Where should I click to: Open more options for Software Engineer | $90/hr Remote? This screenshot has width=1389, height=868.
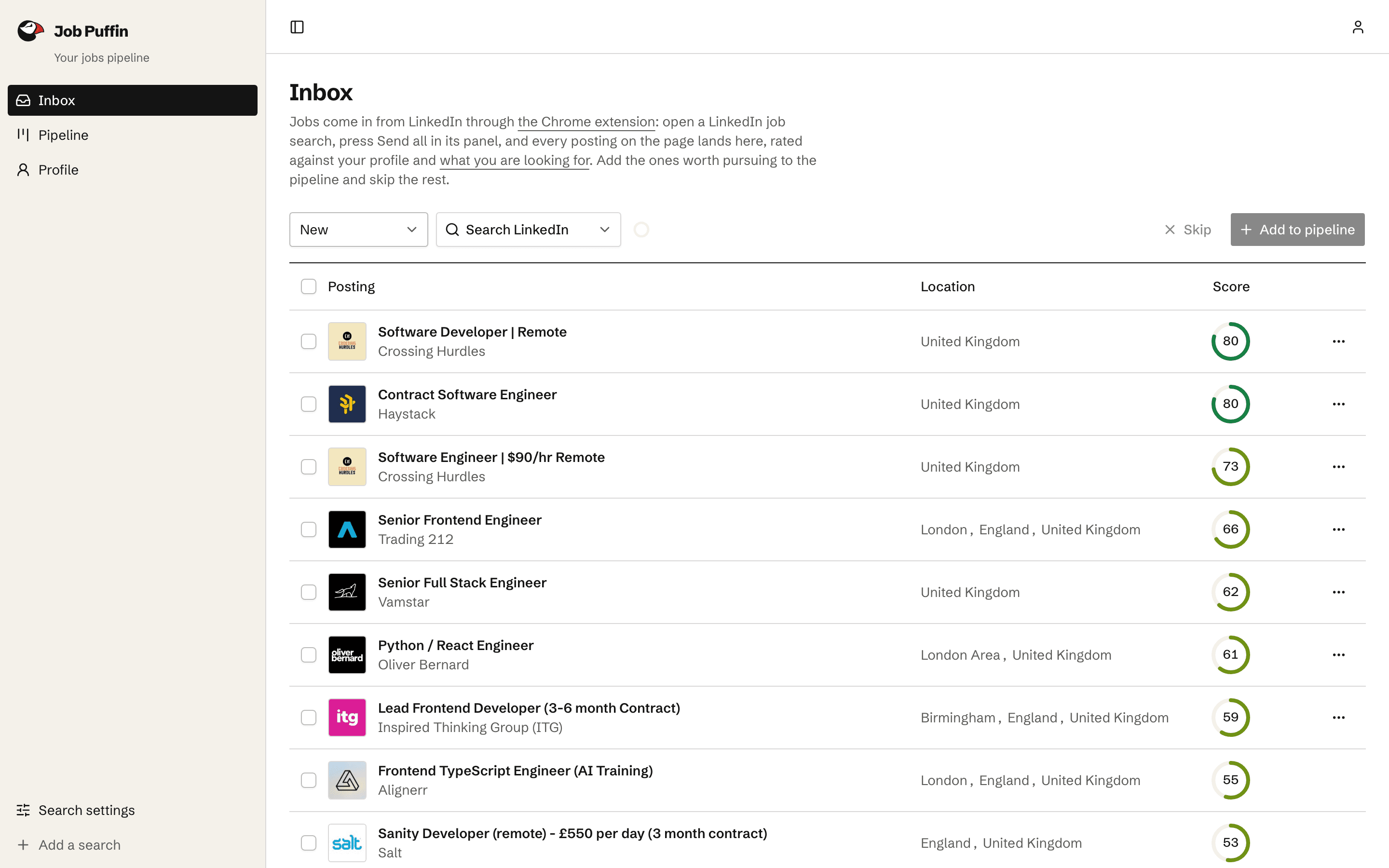1338,467
